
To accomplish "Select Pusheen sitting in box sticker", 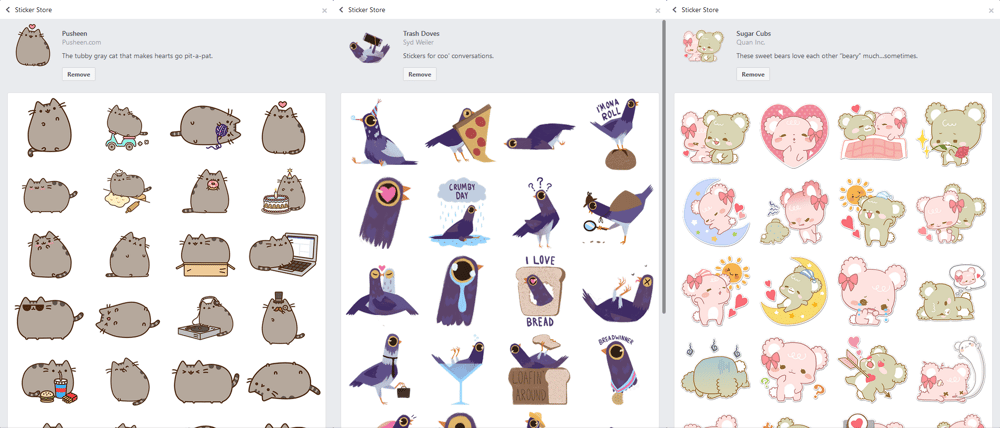I will [205, 255].
